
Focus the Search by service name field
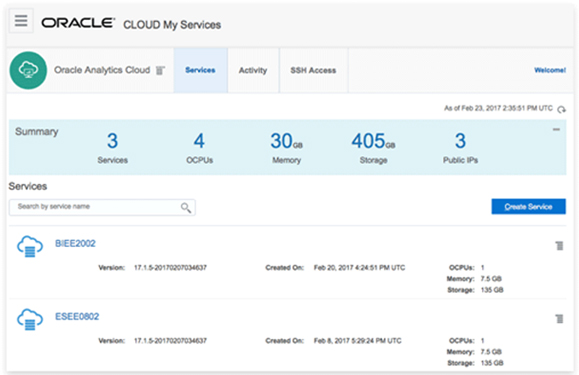click(x=102, y=207)
